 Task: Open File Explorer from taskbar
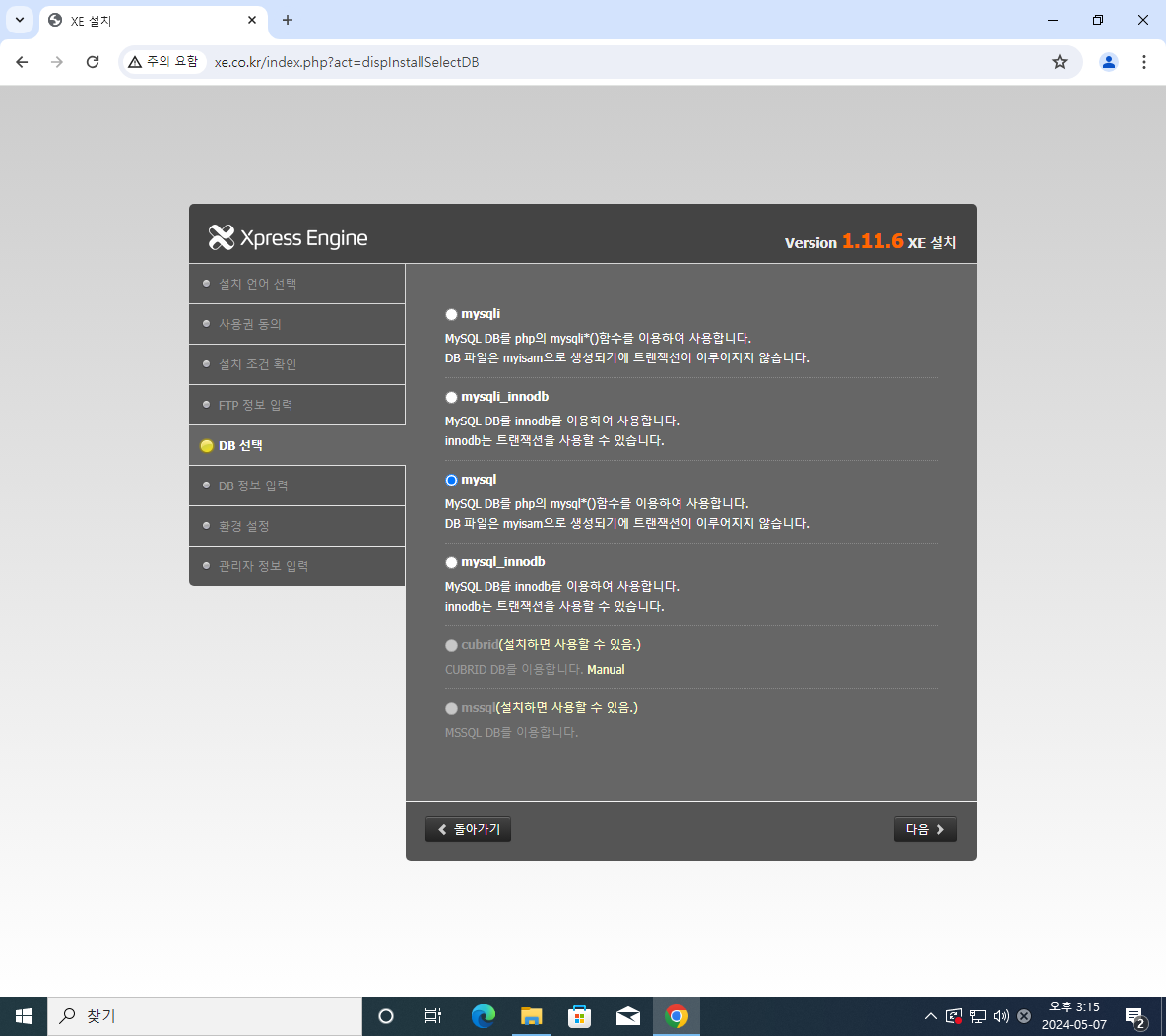click(x=531, y=1016)
